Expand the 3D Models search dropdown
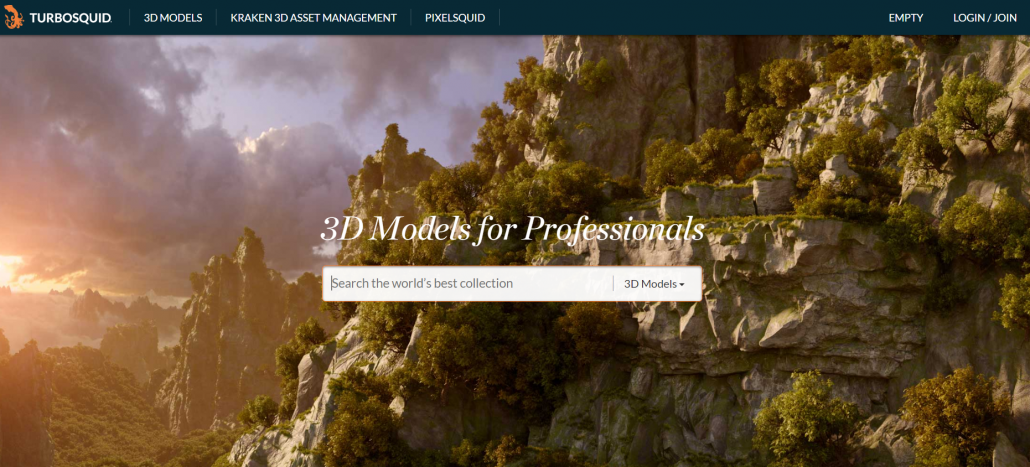1030x467 pixels. point(654,284)
